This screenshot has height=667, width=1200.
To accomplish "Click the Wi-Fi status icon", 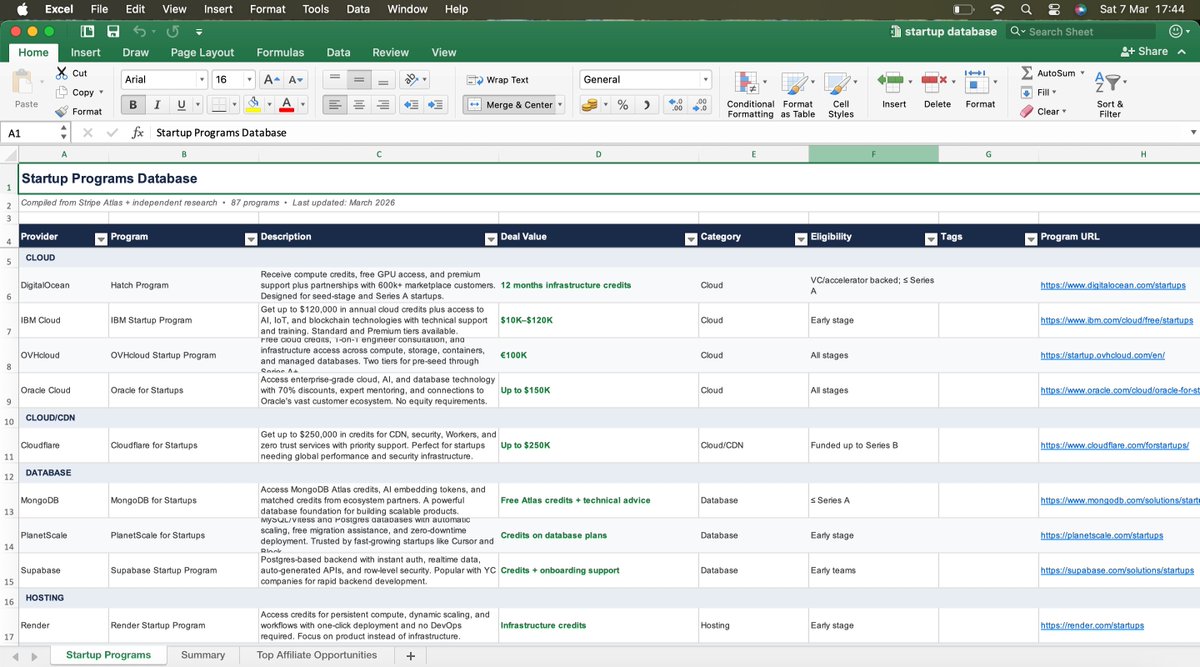I will click(x=996, y=9).
